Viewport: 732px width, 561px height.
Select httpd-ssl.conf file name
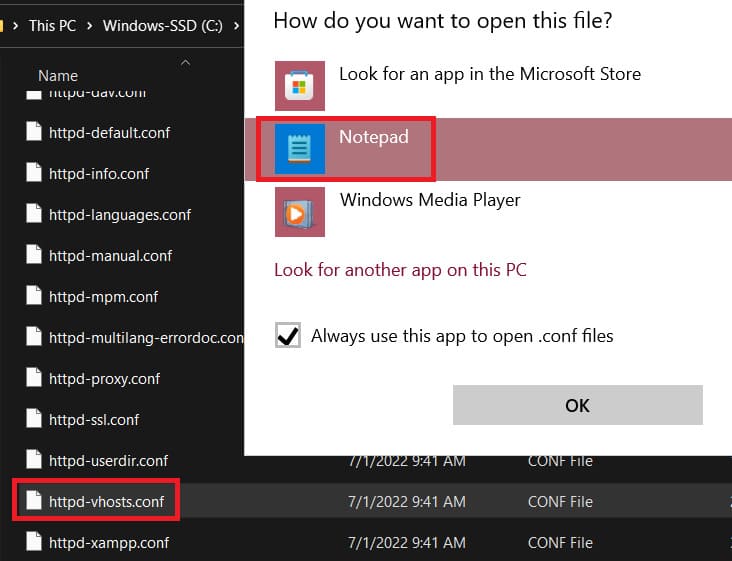click(x=94, y=420)
